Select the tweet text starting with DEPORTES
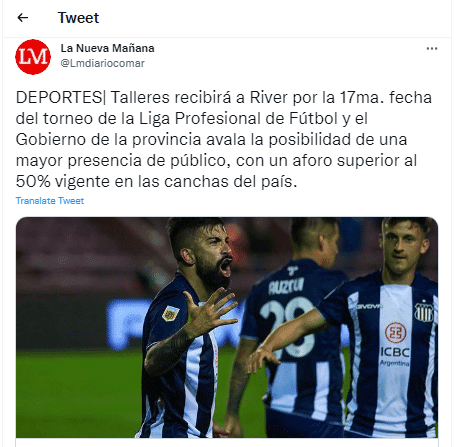Image resolution: width=457 pixels, height=447 pixels. pos(224,139)
